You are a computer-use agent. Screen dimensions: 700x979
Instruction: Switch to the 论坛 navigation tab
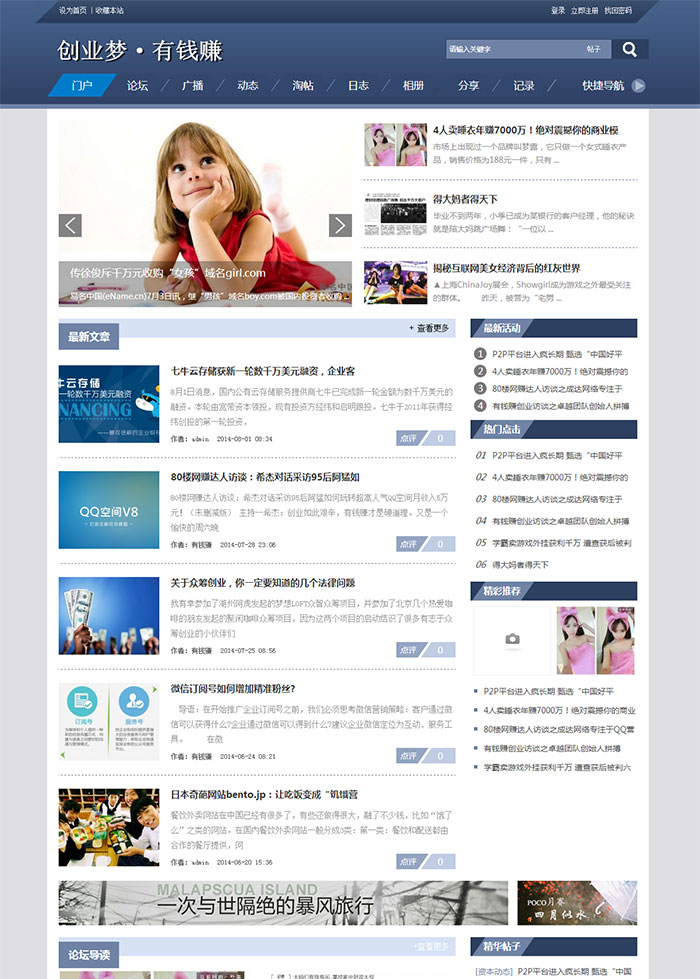138,86
